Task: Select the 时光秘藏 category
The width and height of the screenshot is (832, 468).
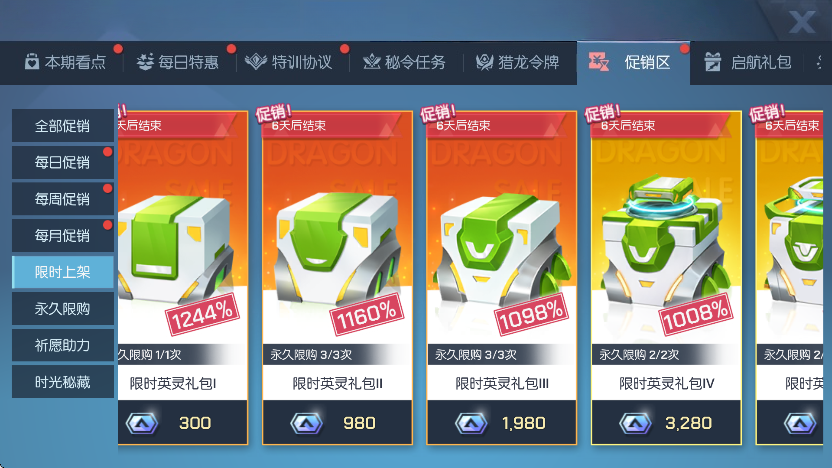Action: point(63,382)
